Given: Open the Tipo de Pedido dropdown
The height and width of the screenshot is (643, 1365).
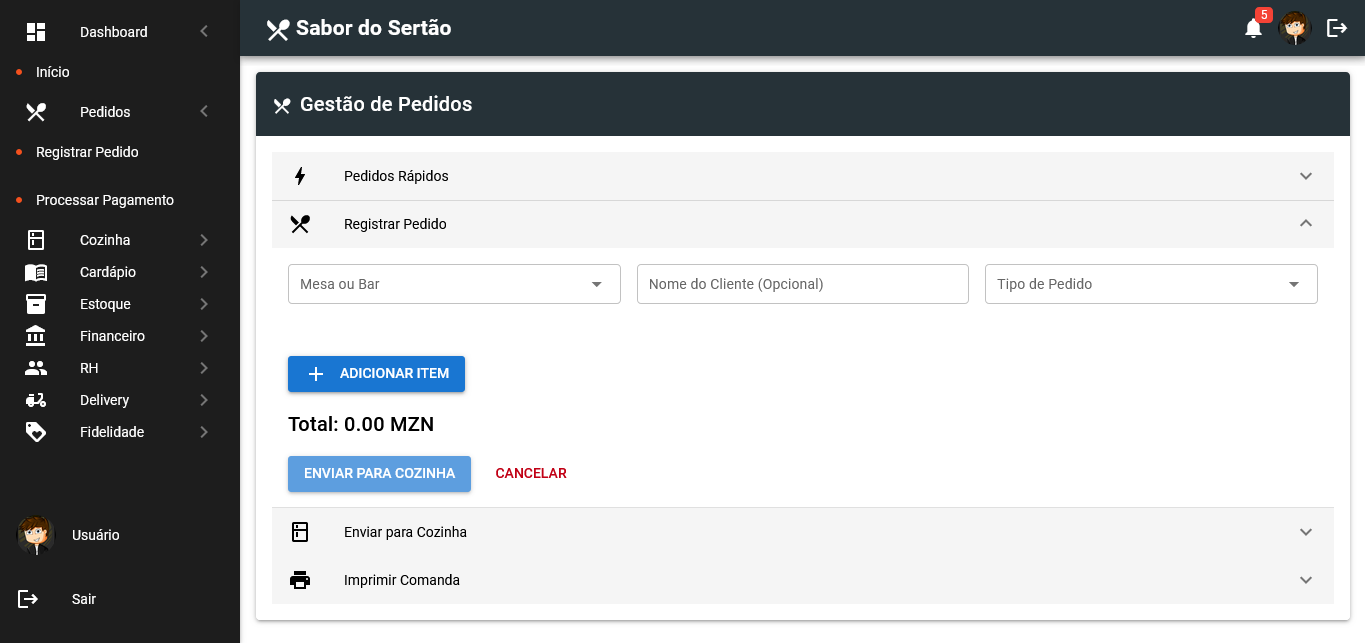Looking at the screenshot, I should (1151, 284).
